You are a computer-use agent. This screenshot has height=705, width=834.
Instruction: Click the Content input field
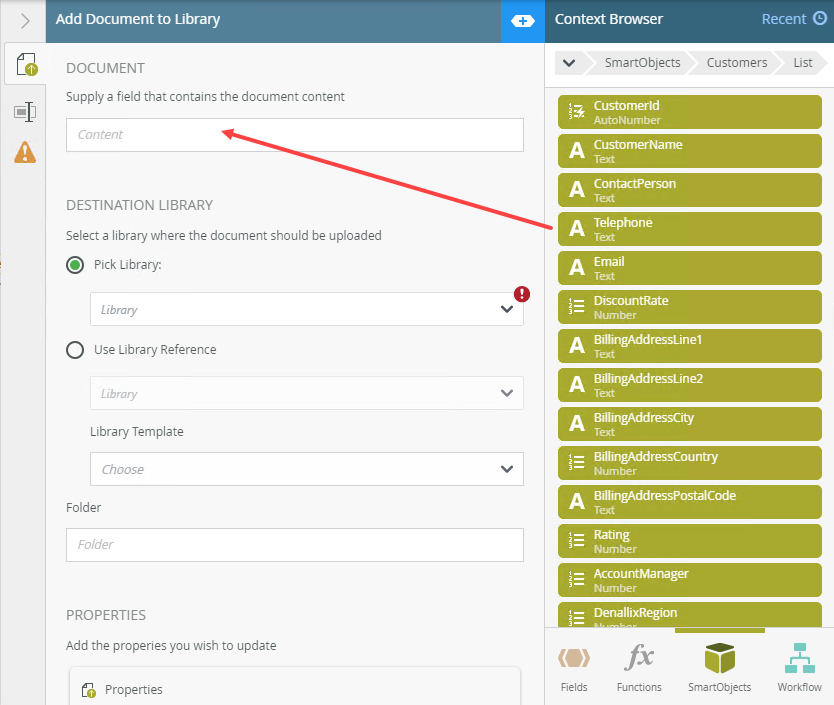coord(294,135)
